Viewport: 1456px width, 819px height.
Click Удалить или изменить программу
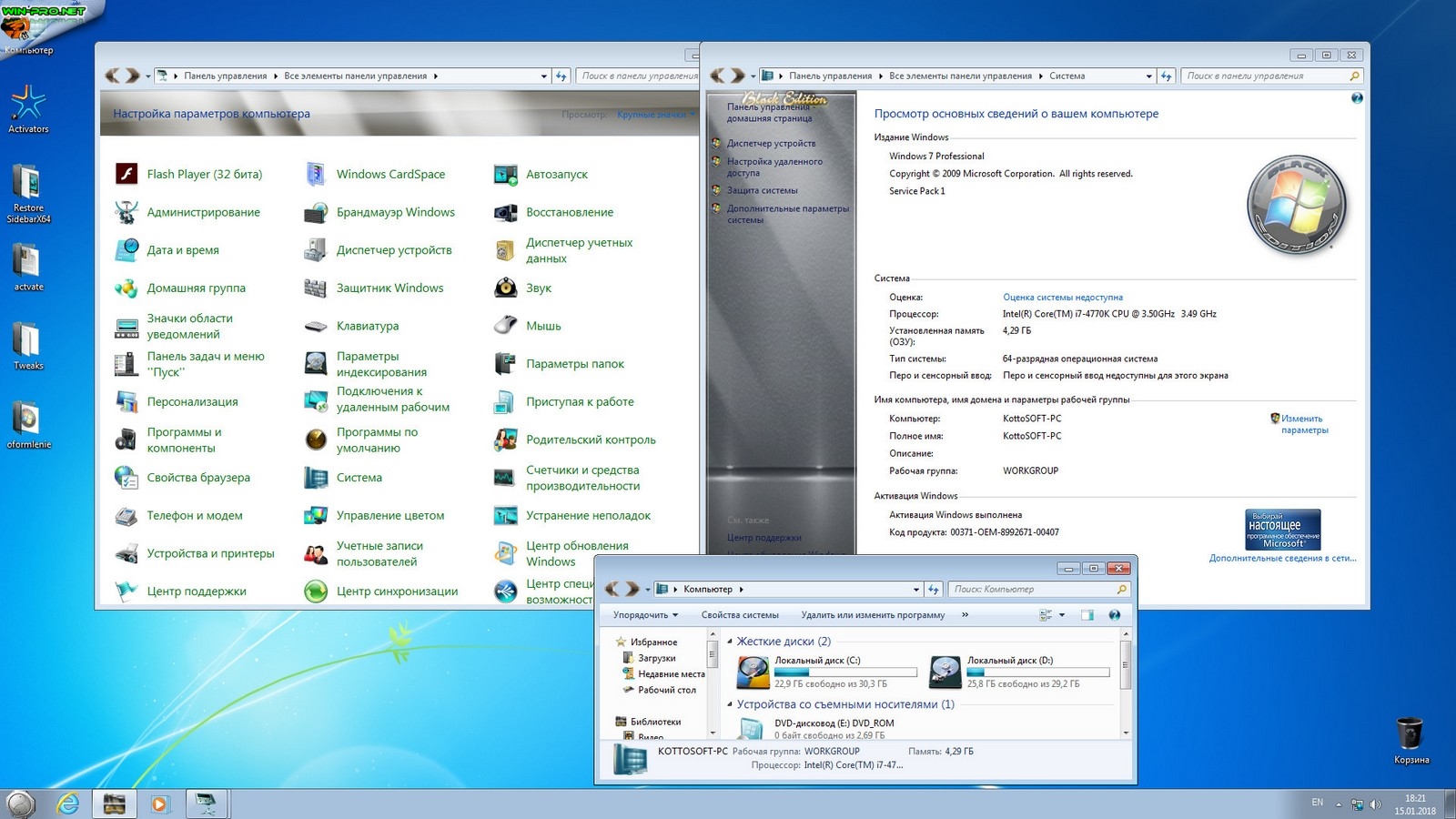pos(872,615)
